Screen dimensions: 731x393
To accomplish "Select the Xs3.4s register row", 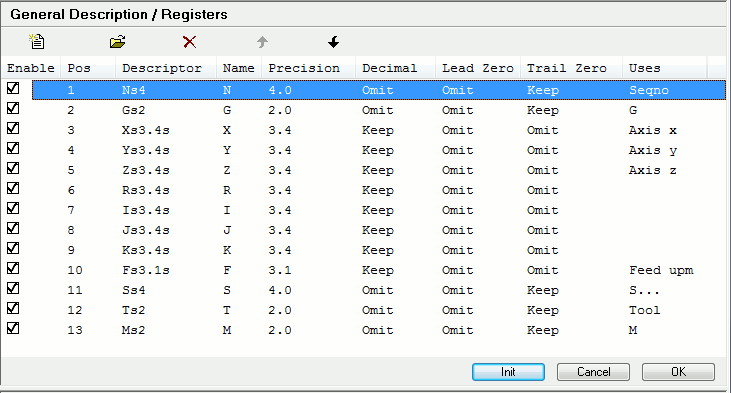I will [379, 130].
